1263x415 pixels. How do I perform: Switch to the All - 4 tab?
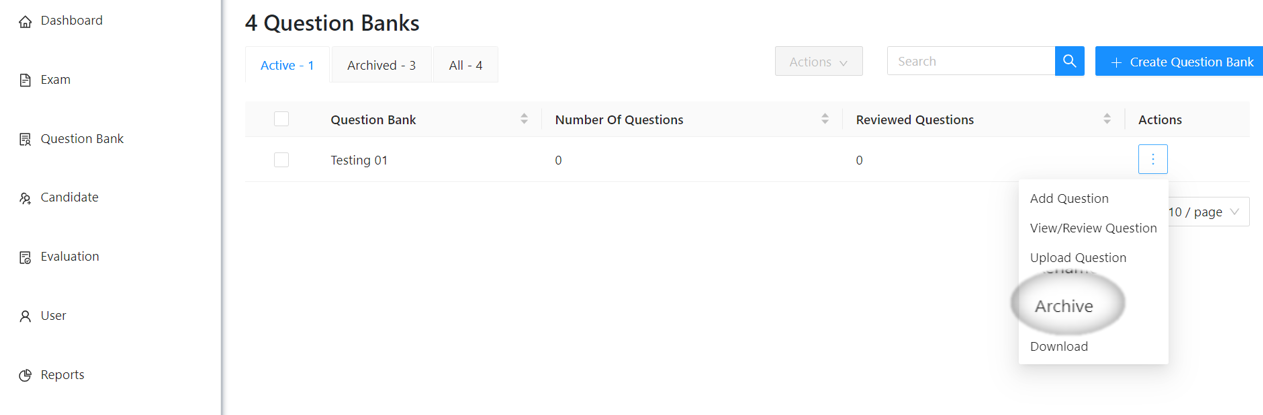[466, 65]
